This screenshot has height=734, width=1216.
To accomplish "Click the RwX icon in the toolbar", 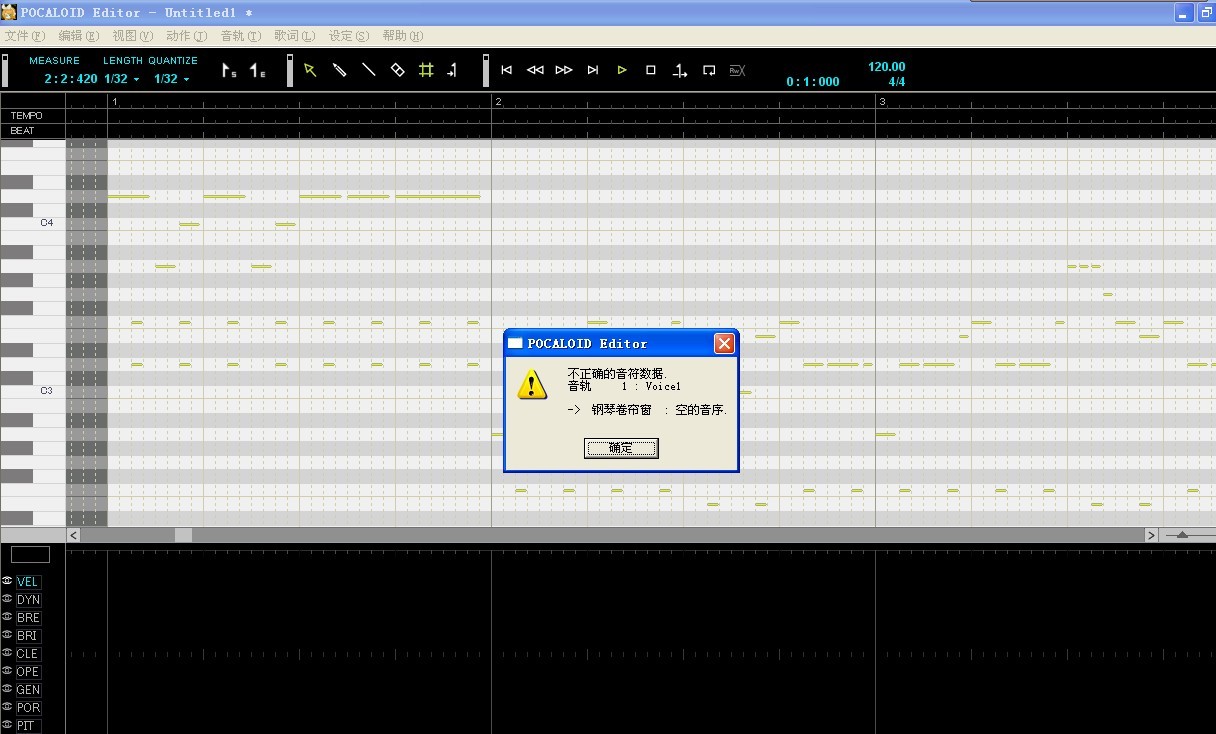I will (x=738, y=70).
